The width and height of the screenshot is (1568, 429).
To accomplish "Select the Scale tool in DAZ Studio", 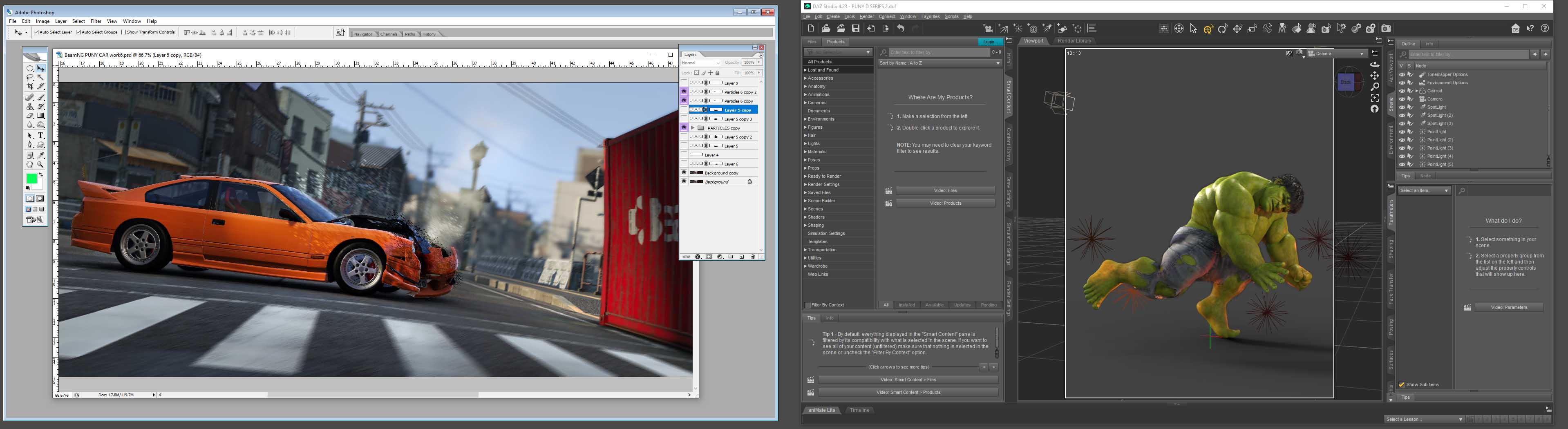I will coord(1253,29).
